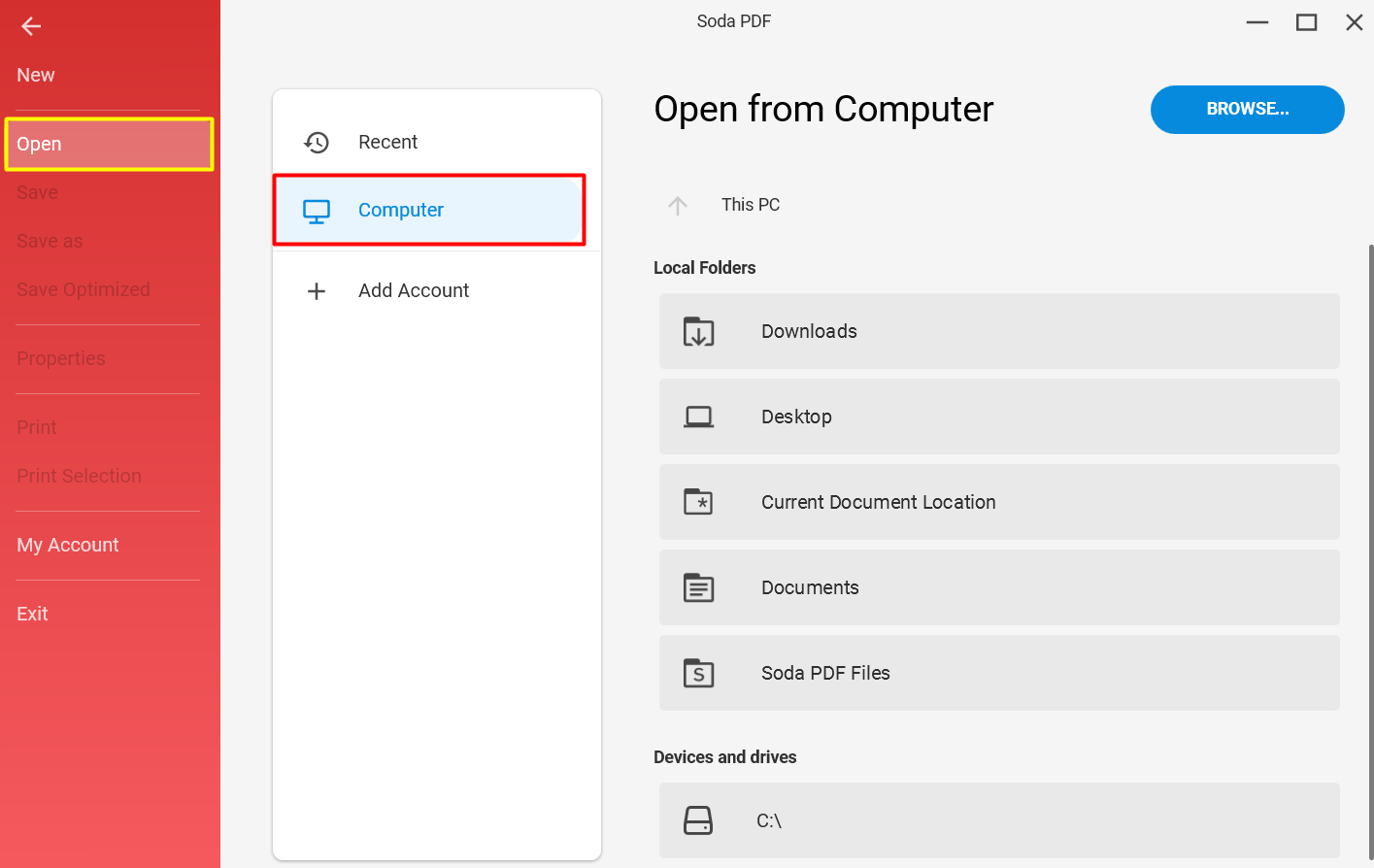Click the Current Document Location star-folder icon

click(698, 502)
